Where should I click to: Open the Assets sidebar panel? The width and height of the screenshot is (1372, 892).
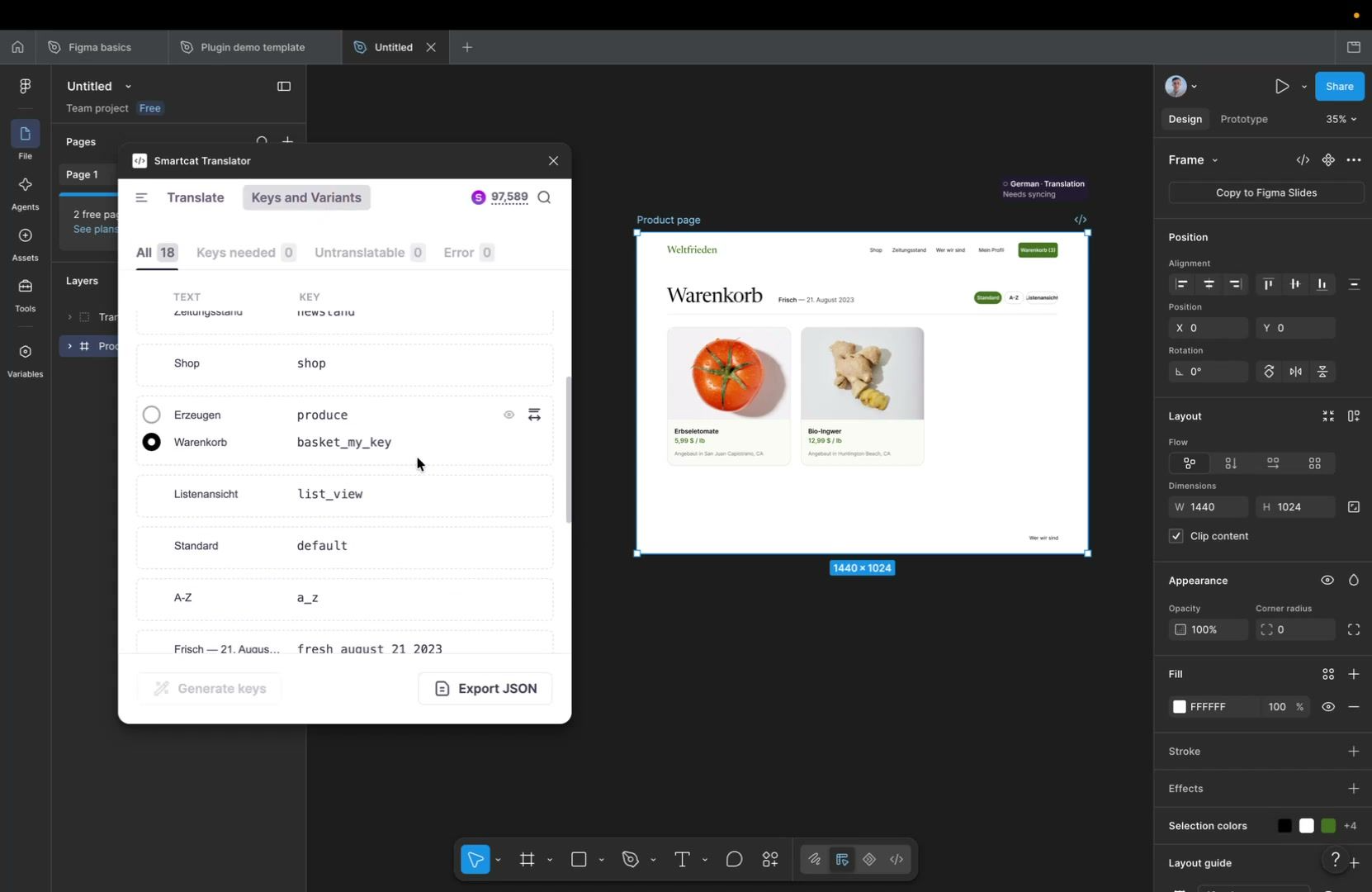click(x=25, y=235)
